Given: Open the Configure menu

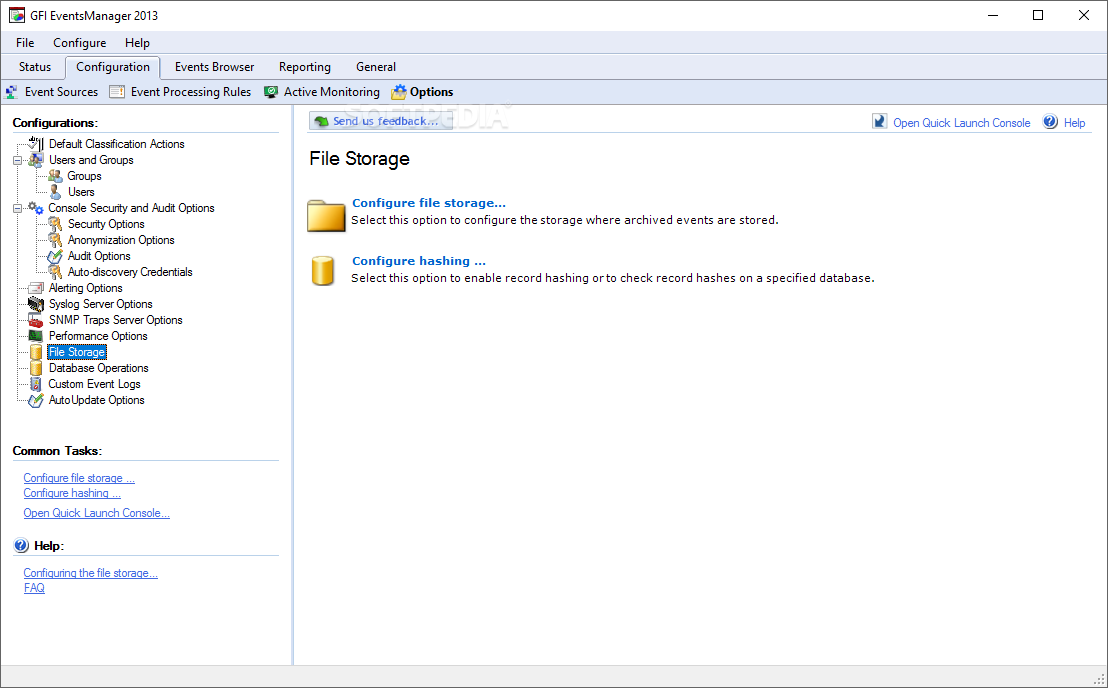Looking at the screenshot, I should 80,42.
